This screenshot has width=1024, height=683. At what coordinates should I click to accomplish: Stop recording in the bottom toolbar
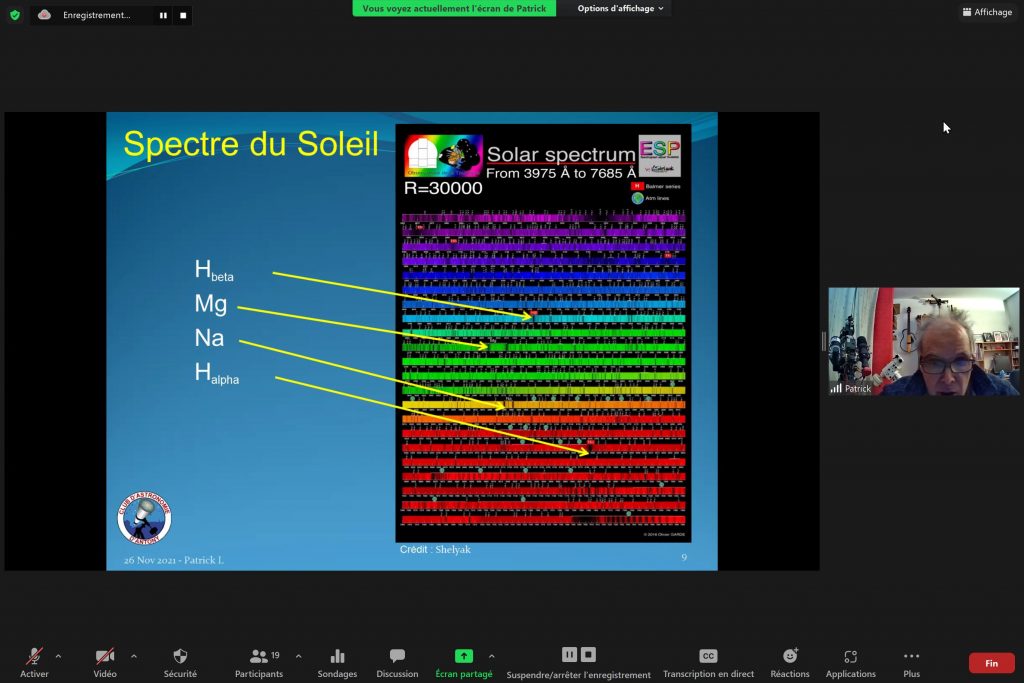[588, 654]
